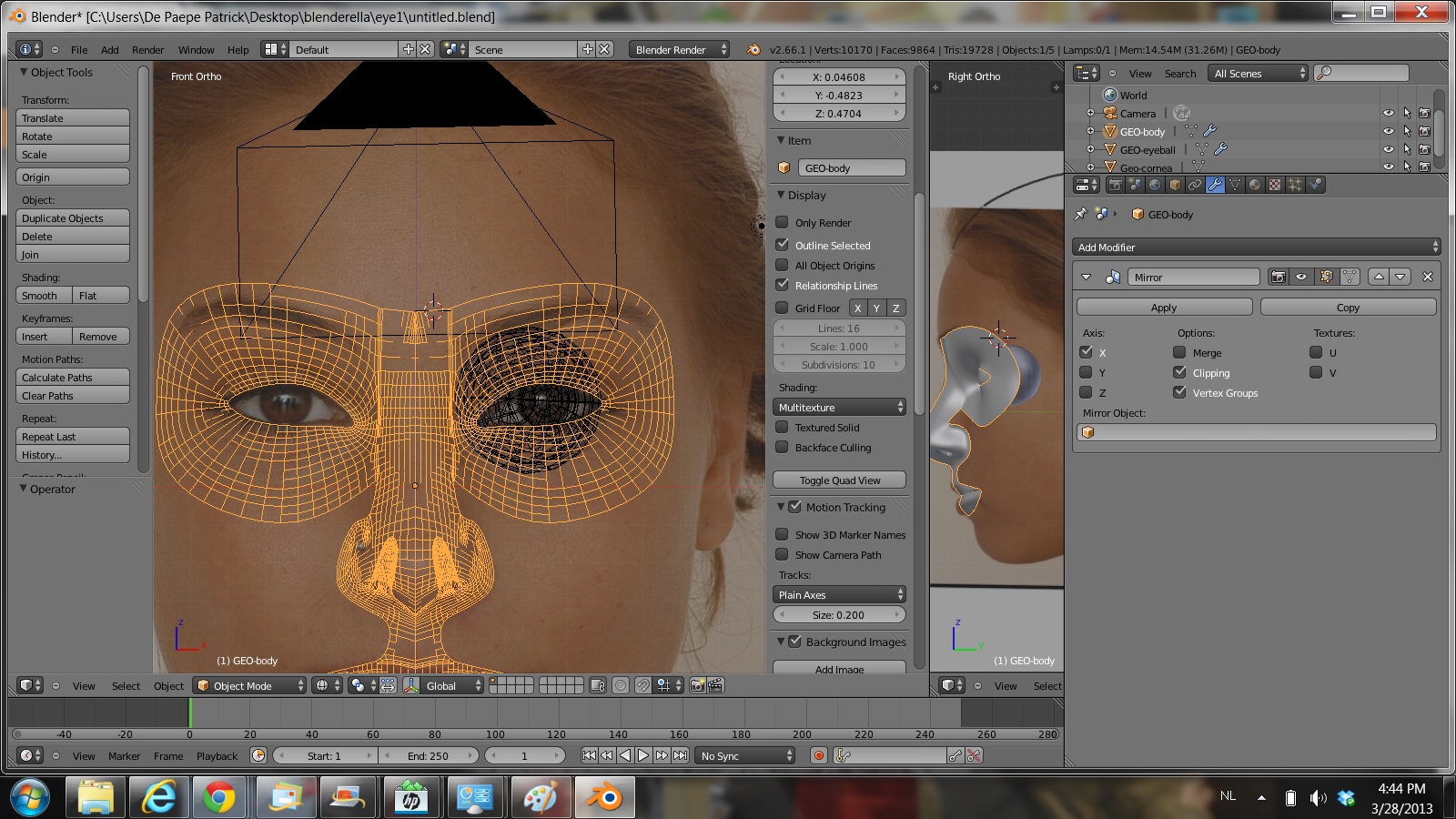Open the Render menu in top bar
Viewport: 1456px width, 819px height.
(x=147, y=49)
